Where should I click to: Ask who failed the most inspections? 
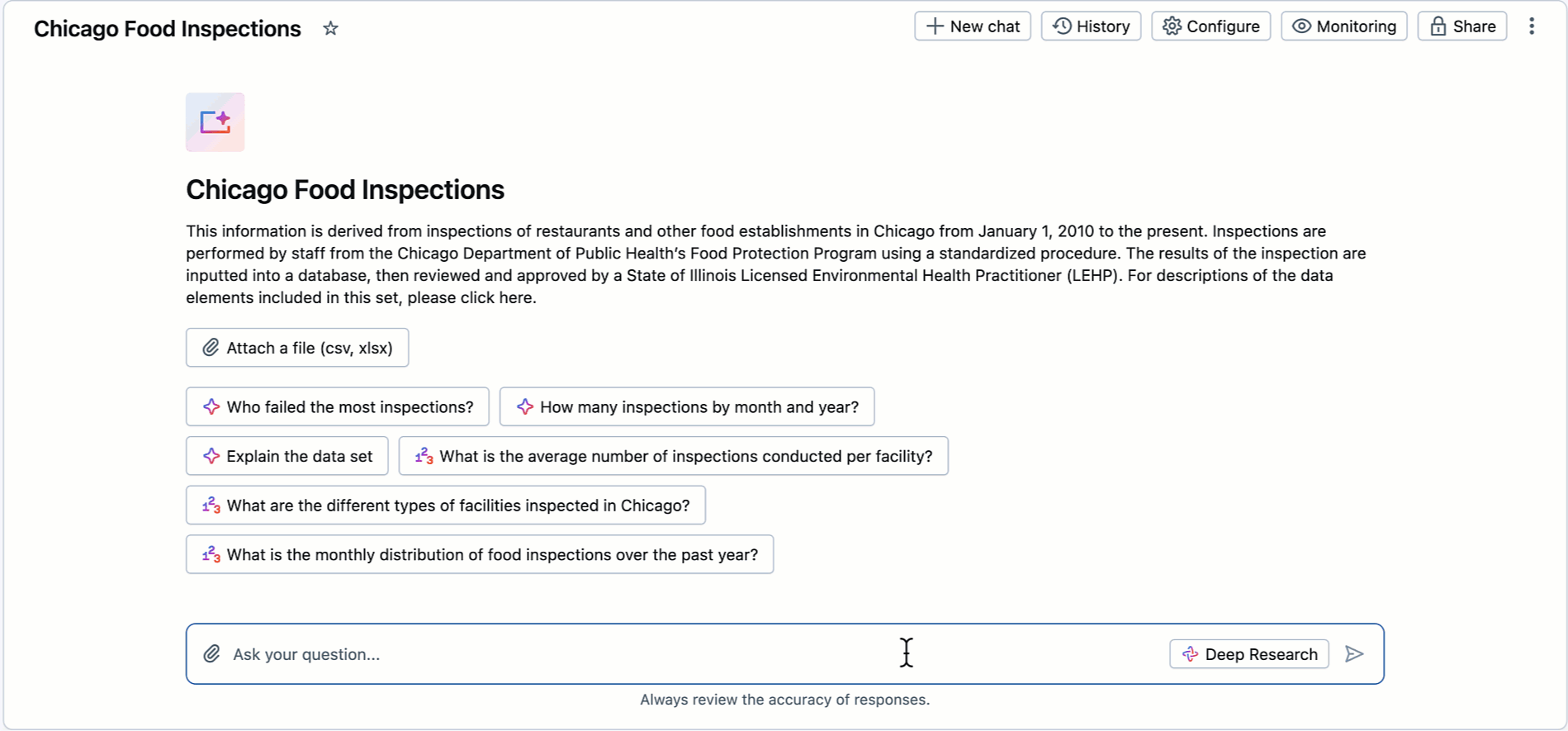pyautogui.click(x=338, y=407)
